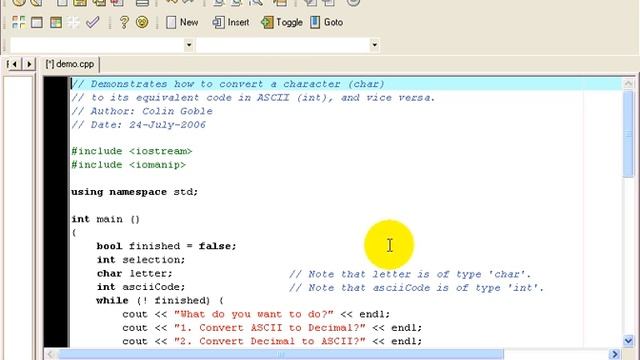
Task: Click the Toggle bookmark button
Action: click(282, 22)
